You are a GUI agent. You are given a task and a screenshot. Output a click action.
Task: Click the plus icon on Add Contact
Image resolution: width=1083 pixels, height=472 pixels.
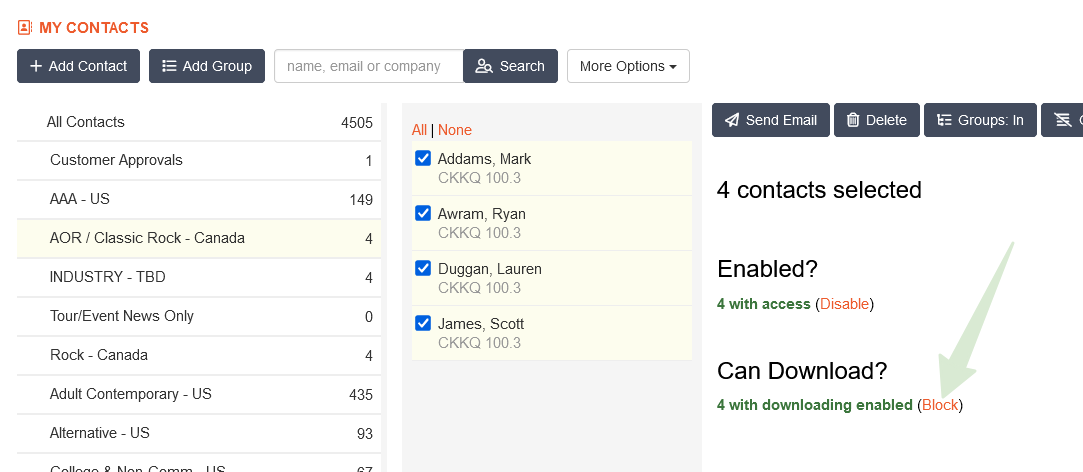[36, 66]
